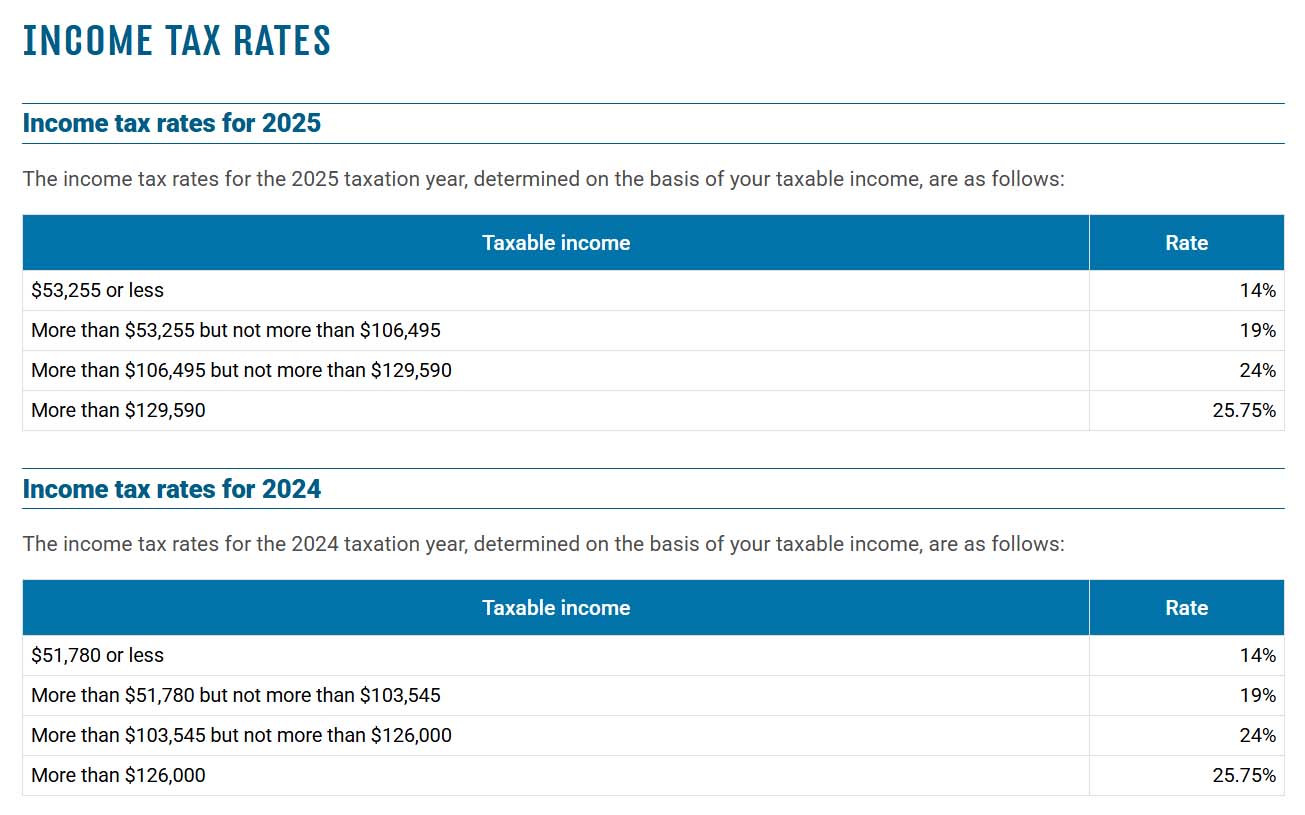
Task: Click the 2024 taxation year intro paragraph
Action: [x=543, y=544]
